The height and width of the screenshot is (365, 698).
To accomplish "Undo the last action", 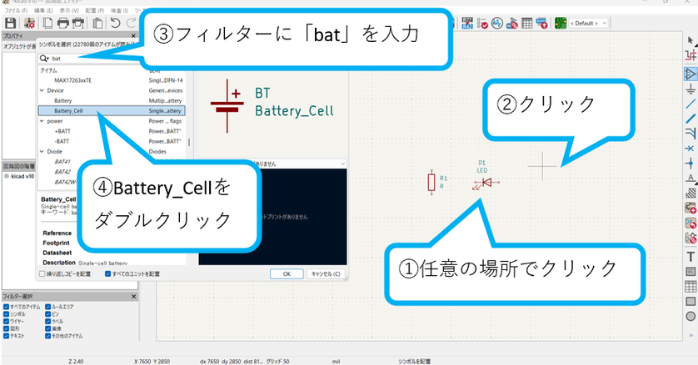I will [115, 23].
